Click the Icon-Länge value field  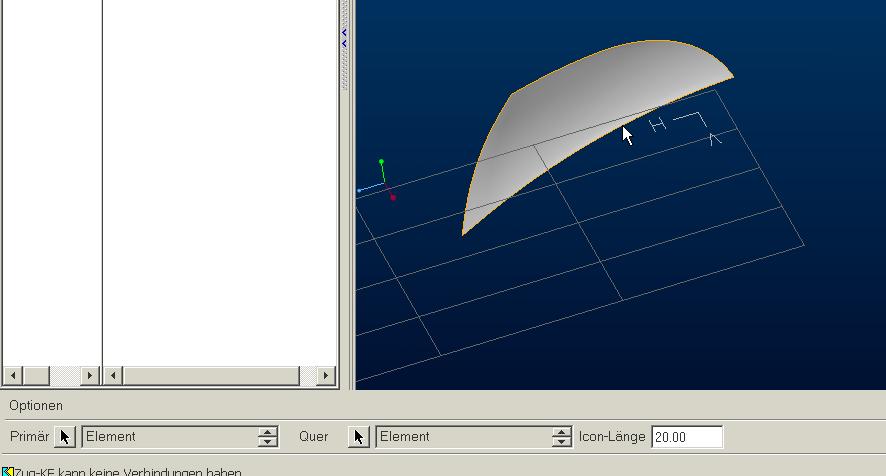click(687, 437)
